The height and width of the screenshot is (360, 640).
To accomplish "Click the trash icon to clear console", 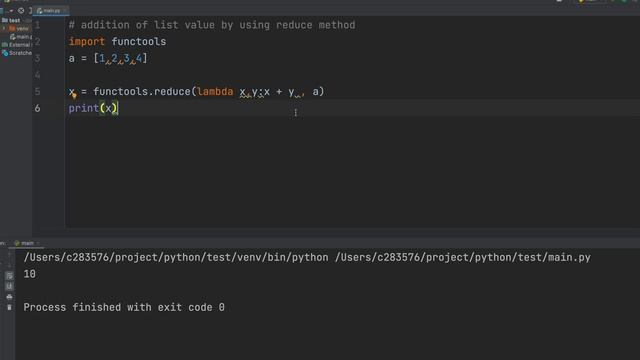I will pos(9,307).
